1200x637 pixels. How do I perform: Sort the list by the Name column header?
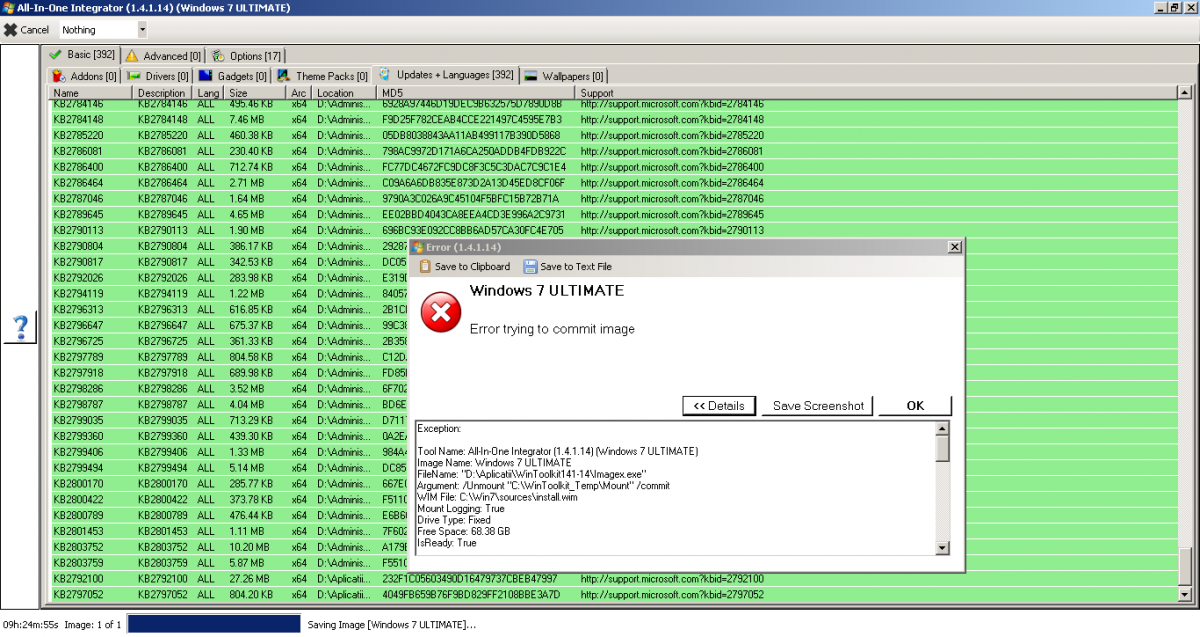[x=92, y=93]
